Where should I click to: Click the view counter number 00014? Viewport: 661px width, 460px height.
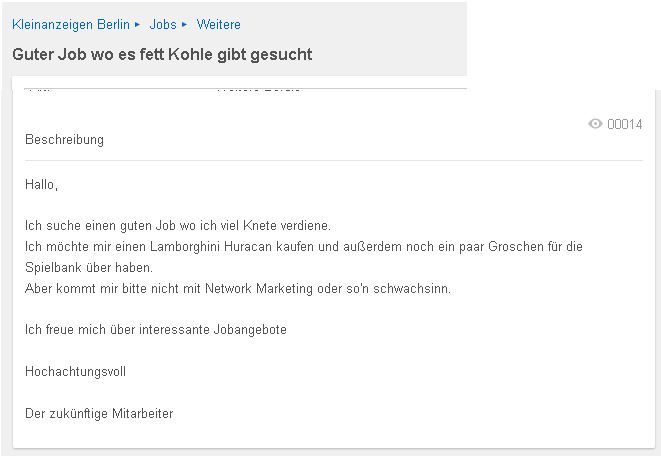pyautogui.click(x=625, y=124)
